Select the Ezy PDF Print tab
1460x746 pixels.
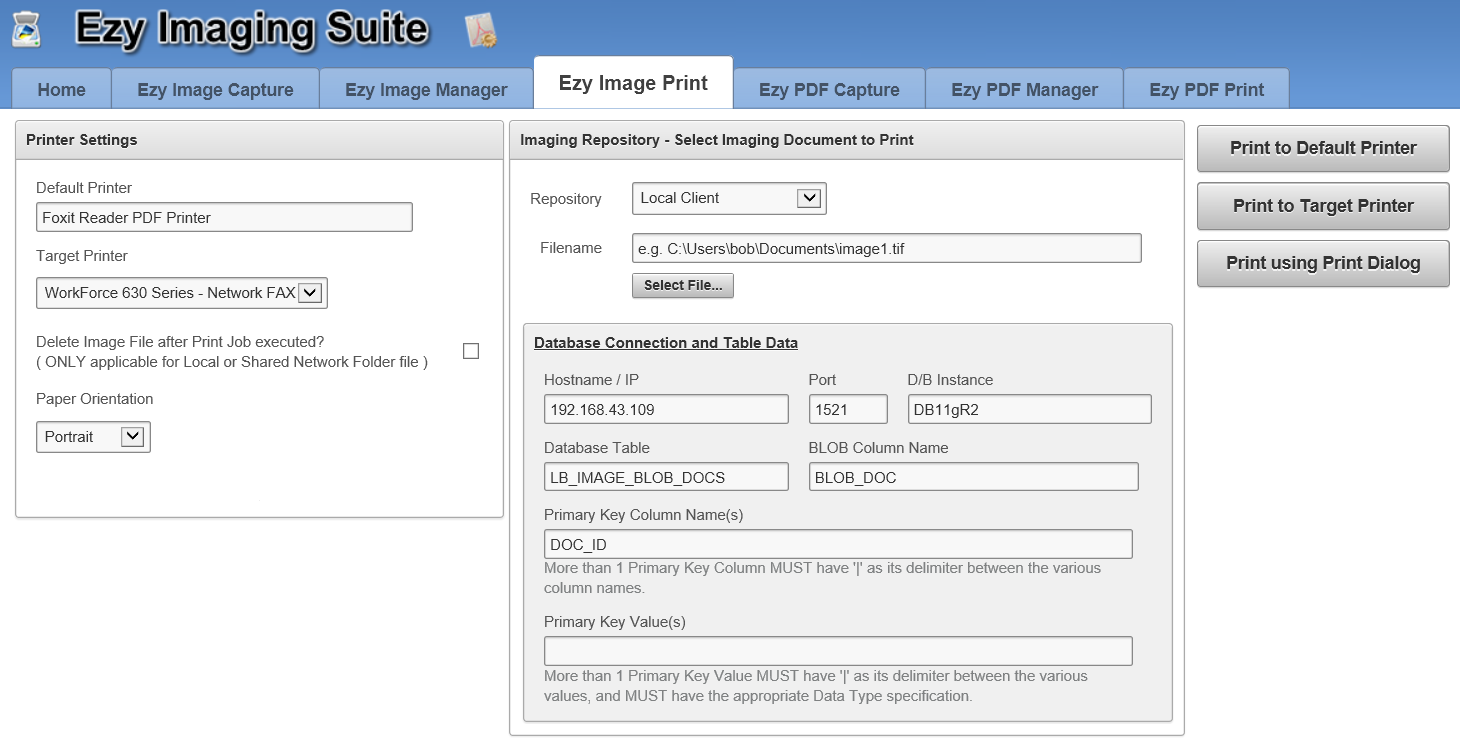[1206, 90]
